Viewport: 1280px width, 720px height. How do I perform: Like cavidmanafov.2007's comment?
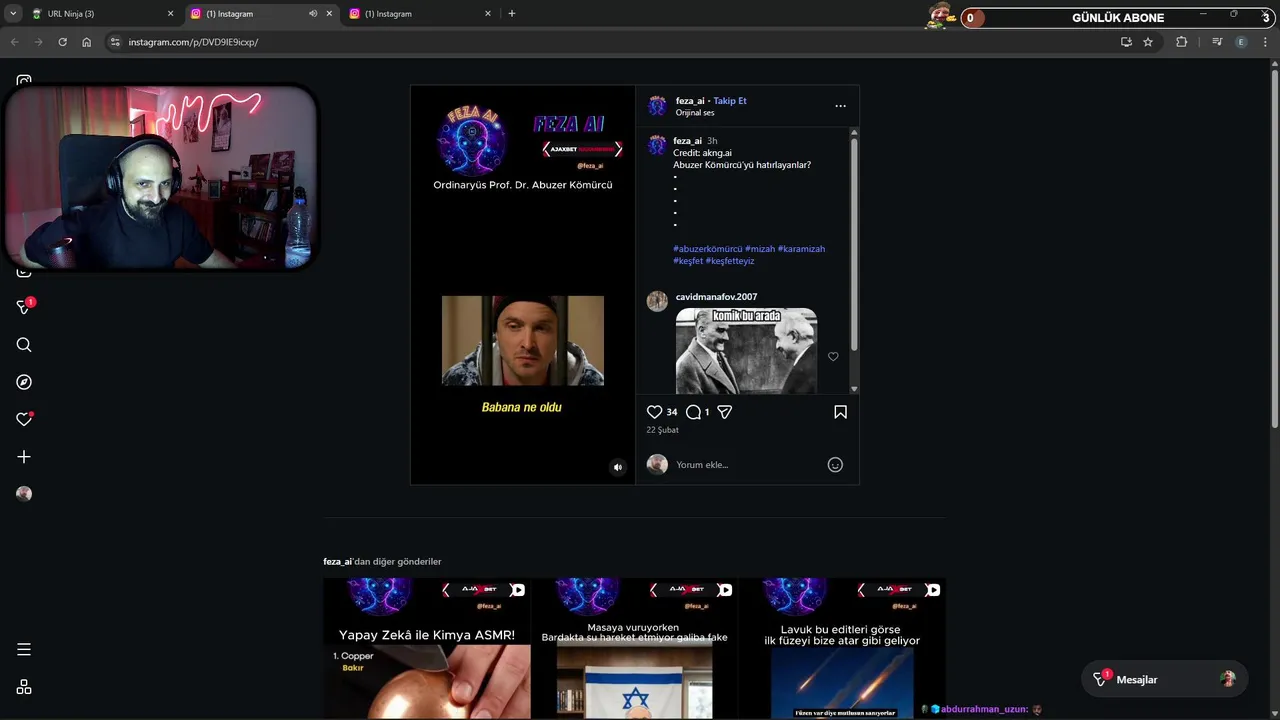833,357
